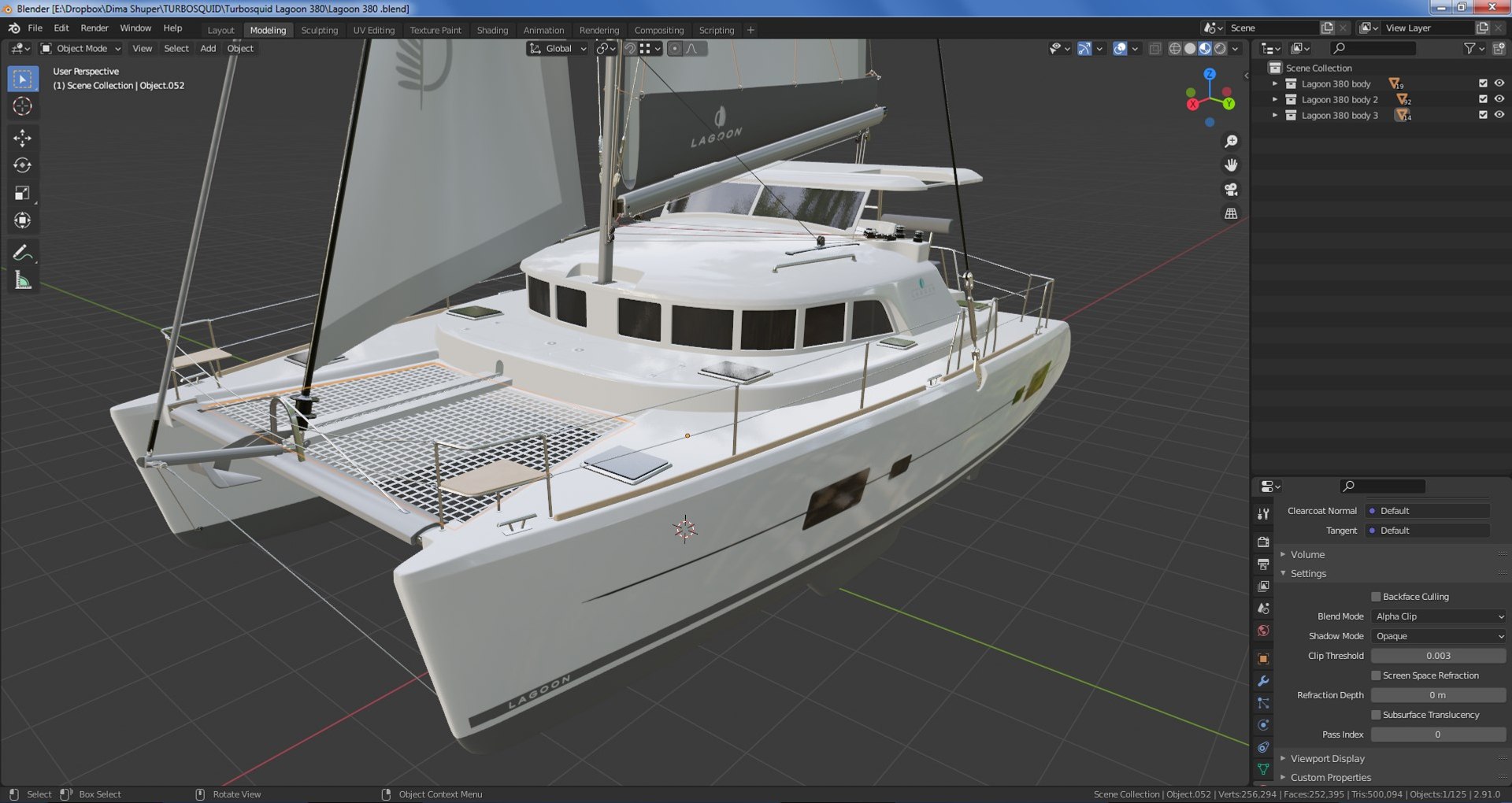Click the viewport zoom magnifier icon

(x=1231, y=142)
